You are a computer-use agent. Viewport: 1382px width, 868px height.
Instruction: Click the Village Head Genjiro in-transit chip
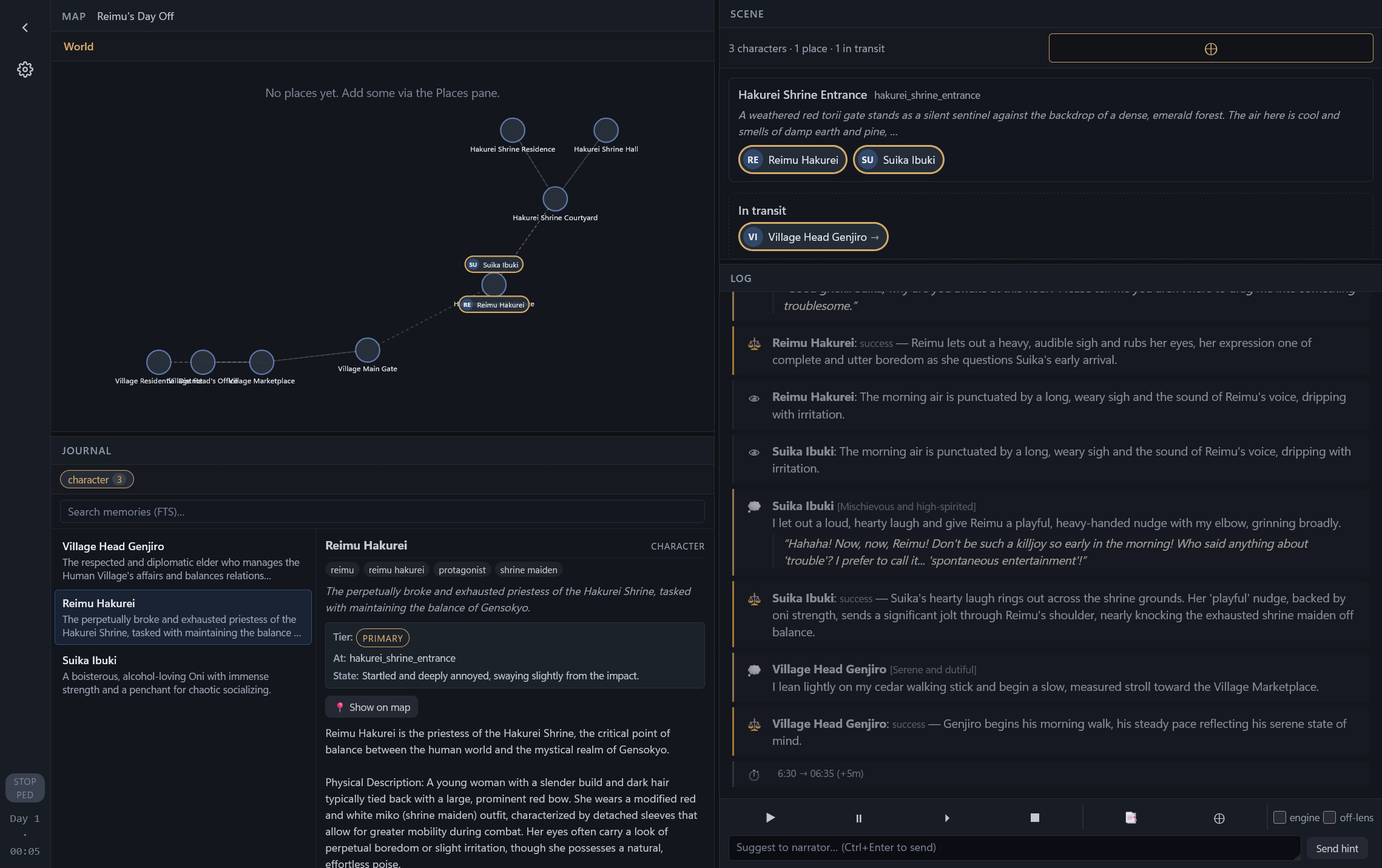pyautogui.click(x=812, y=237)
